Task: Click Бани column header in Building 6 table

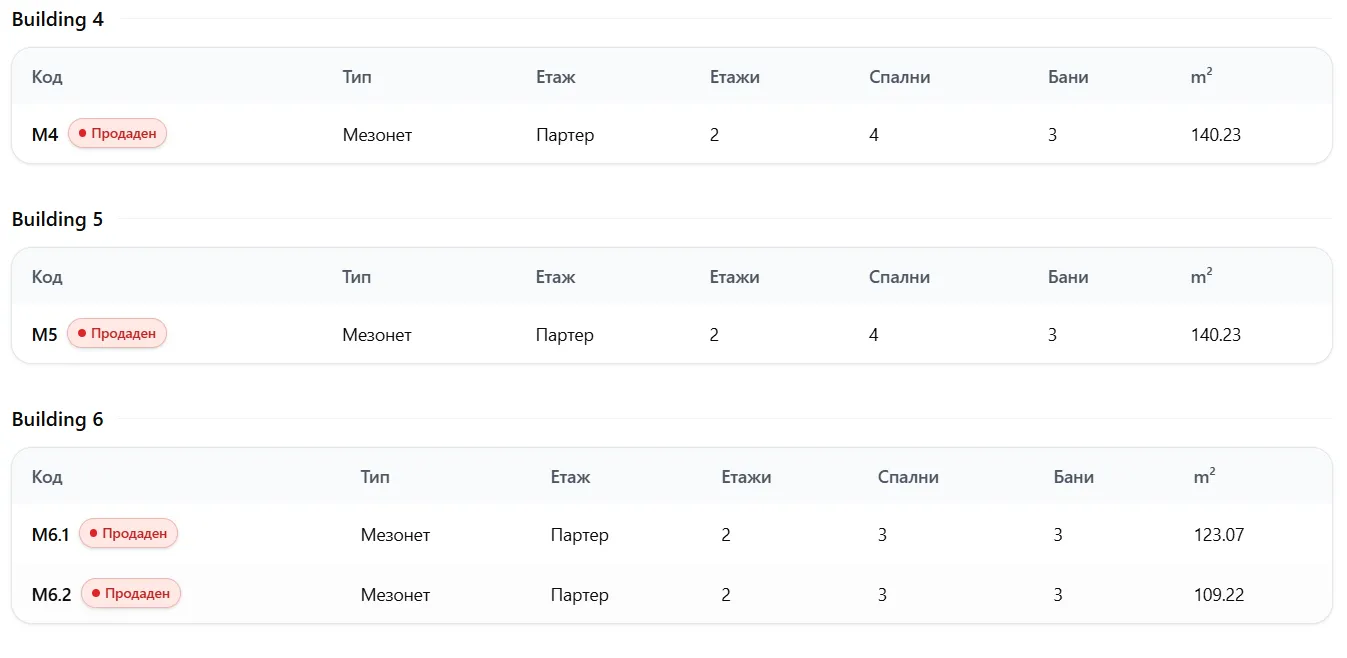Action: point(1073,477)
